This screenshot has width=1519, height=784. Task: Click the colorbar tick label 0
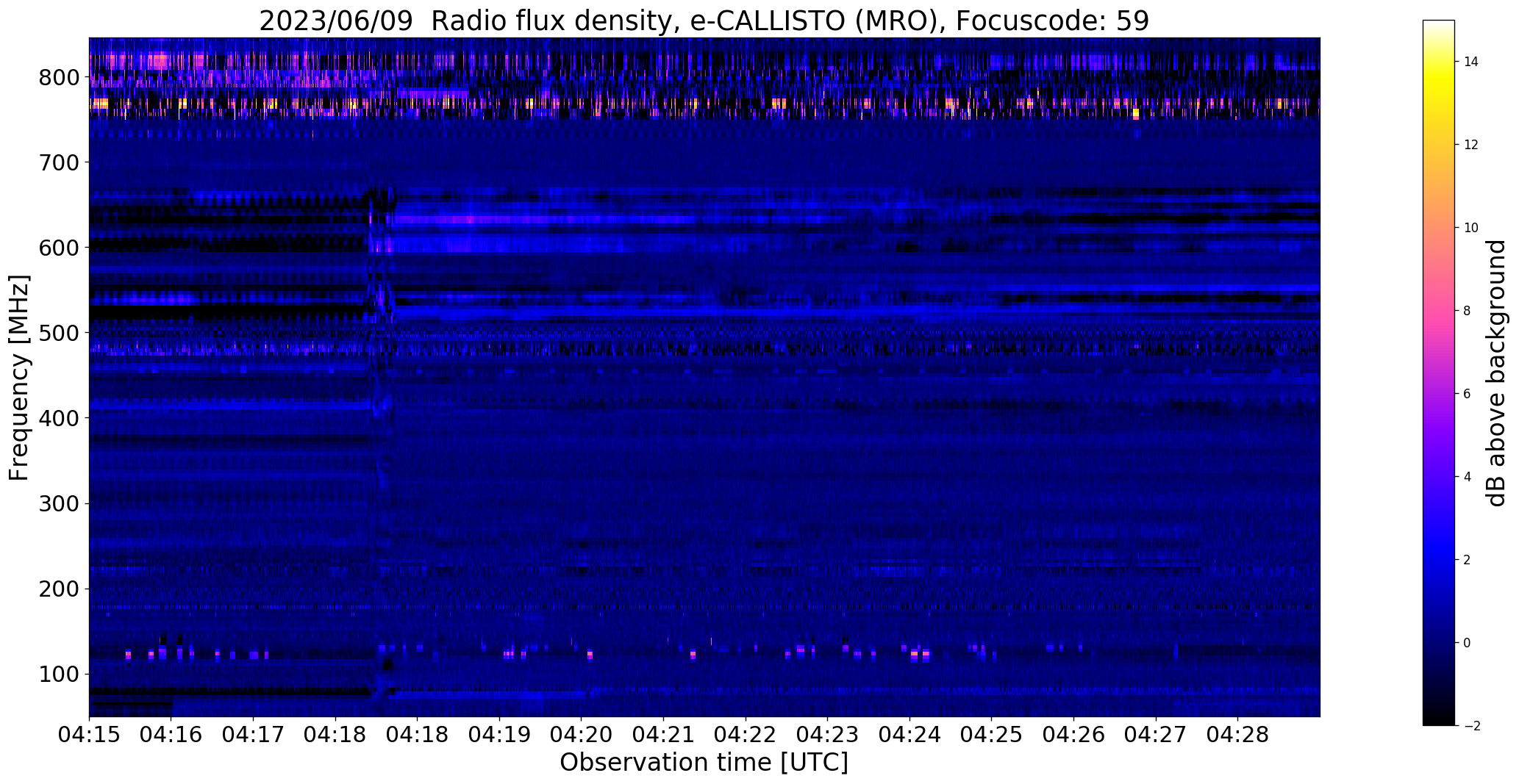[x=1467, y=643]
